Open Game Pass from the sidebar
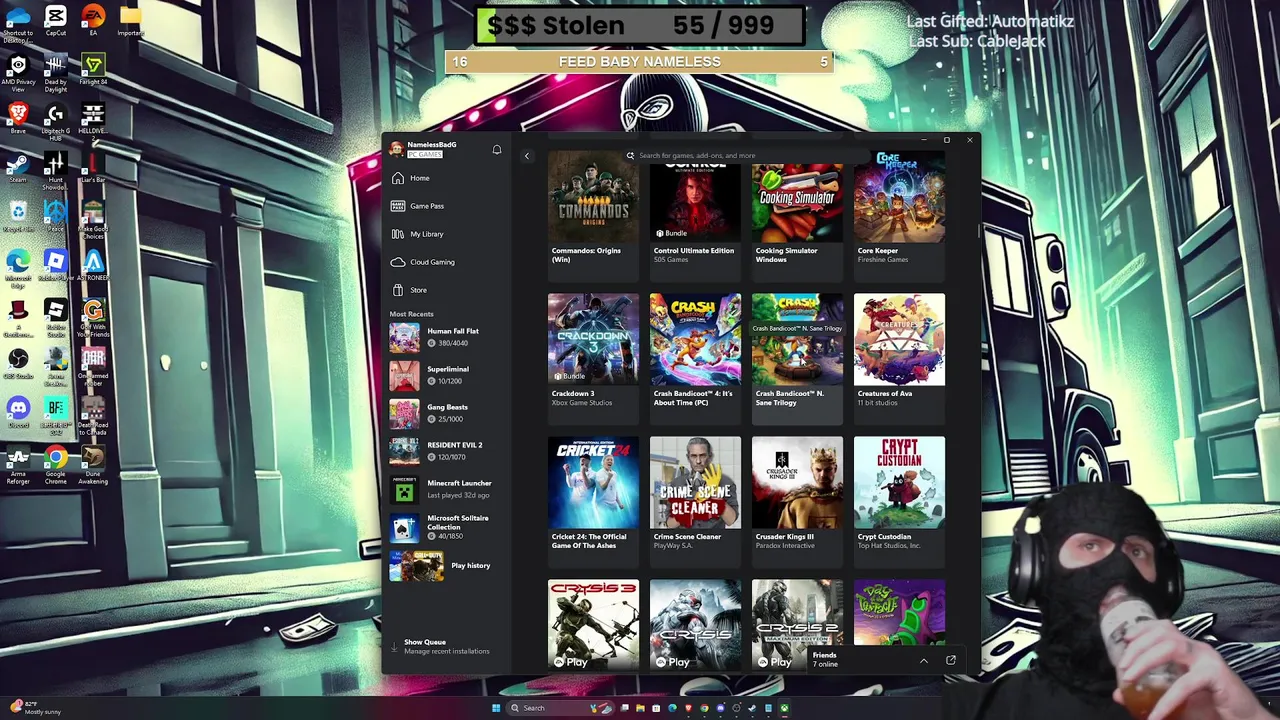The height and width of the screenshot is (720, 1280). (448, 206)
